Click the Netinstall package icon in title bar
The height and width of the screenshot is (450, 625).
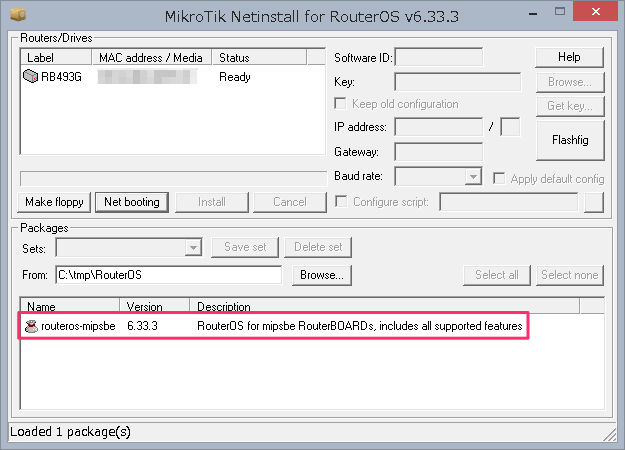18,14
